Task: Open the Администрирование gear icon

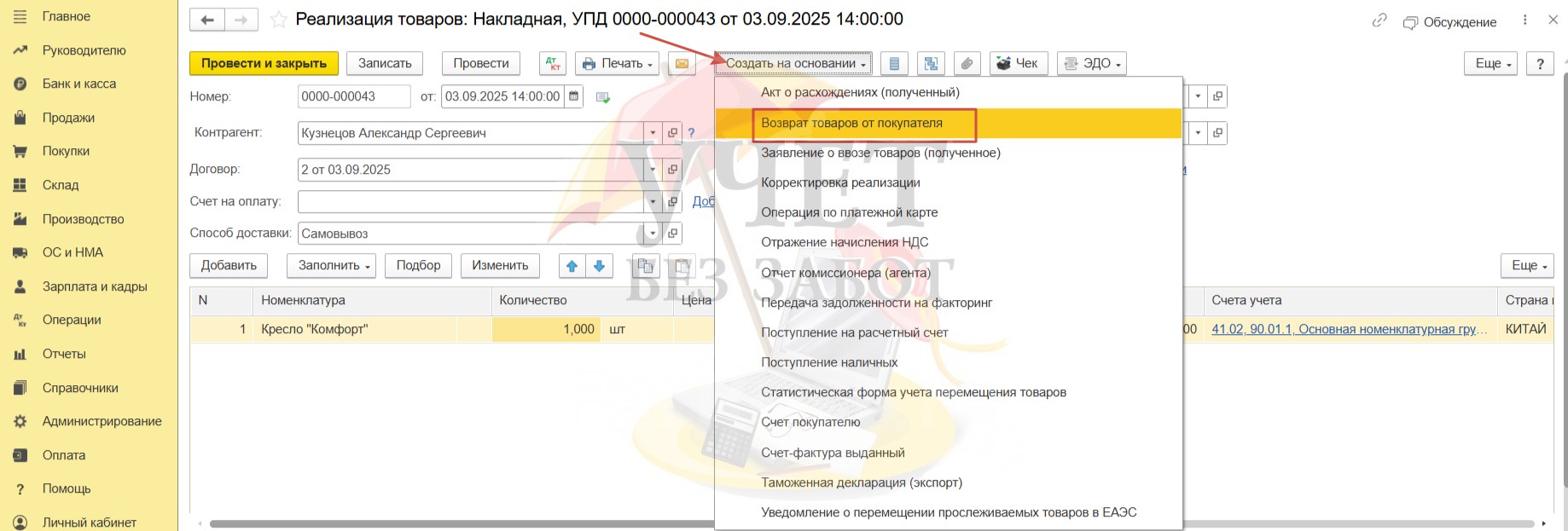Action: [20, 421]
